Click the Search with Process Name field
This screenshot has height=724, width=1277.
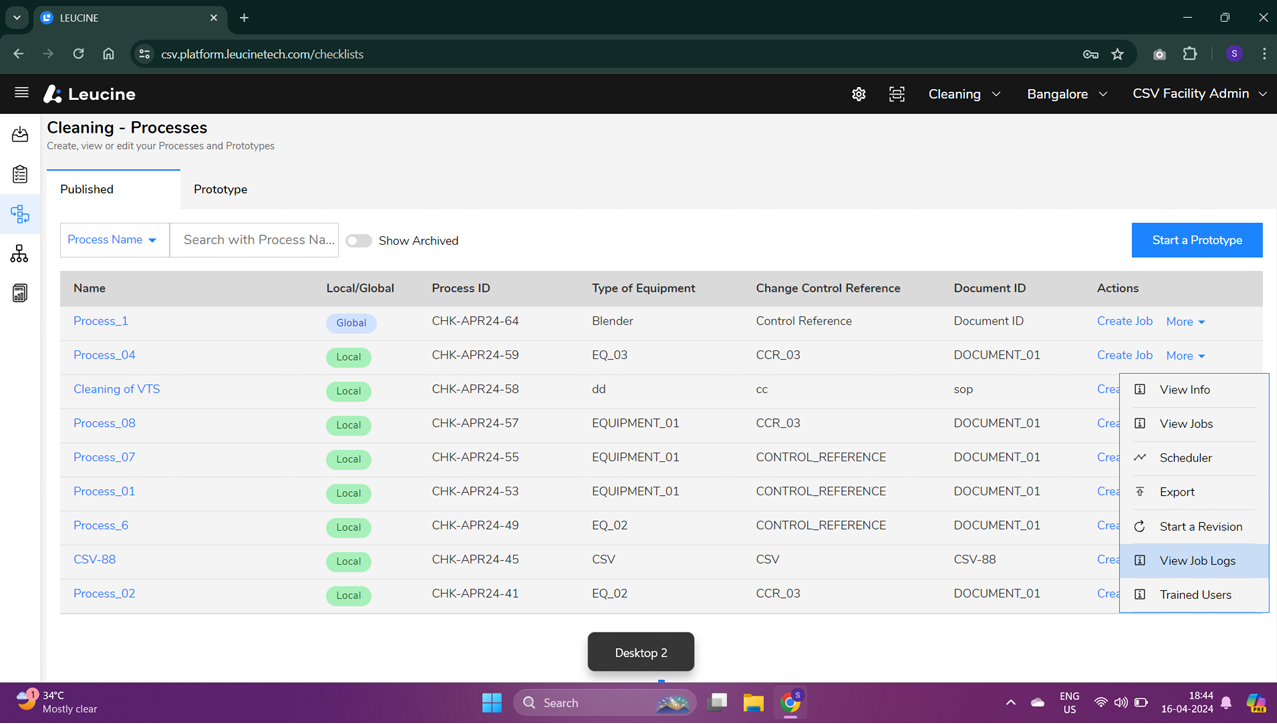click(x=253, y=239)
